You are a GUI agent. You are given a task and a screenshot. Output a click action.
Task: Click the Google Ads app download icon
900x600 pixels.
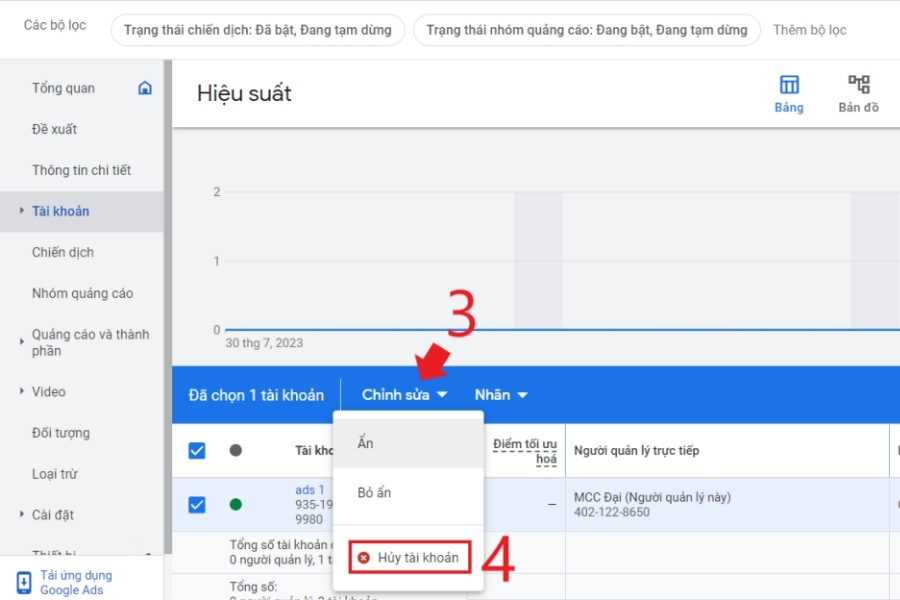(24, 582)
